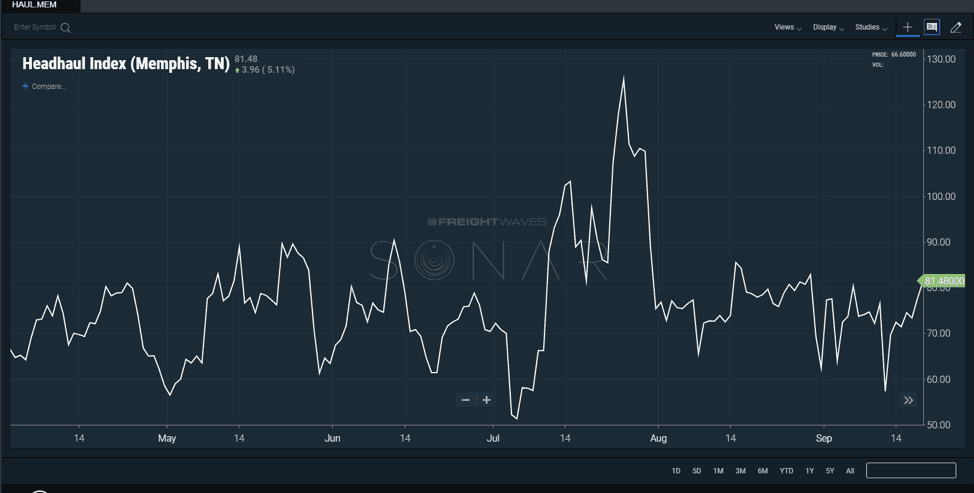Screen dimensions: 974x493
Task: Choose the 5Y range option
Action: pos(830,471)
